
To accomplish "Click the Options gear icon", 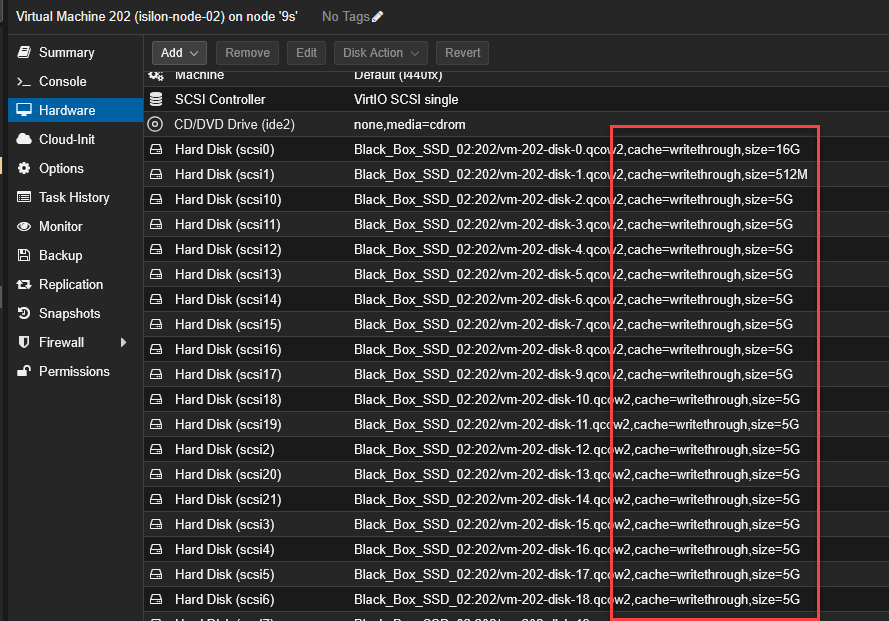I will click(x=24, y=169).
